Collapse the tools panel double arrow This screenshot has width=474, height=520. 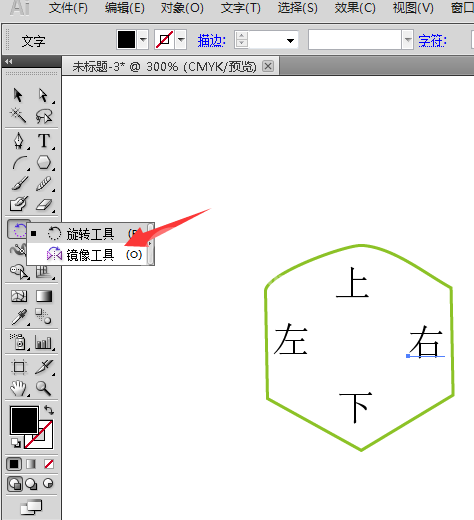pos(9,61)
